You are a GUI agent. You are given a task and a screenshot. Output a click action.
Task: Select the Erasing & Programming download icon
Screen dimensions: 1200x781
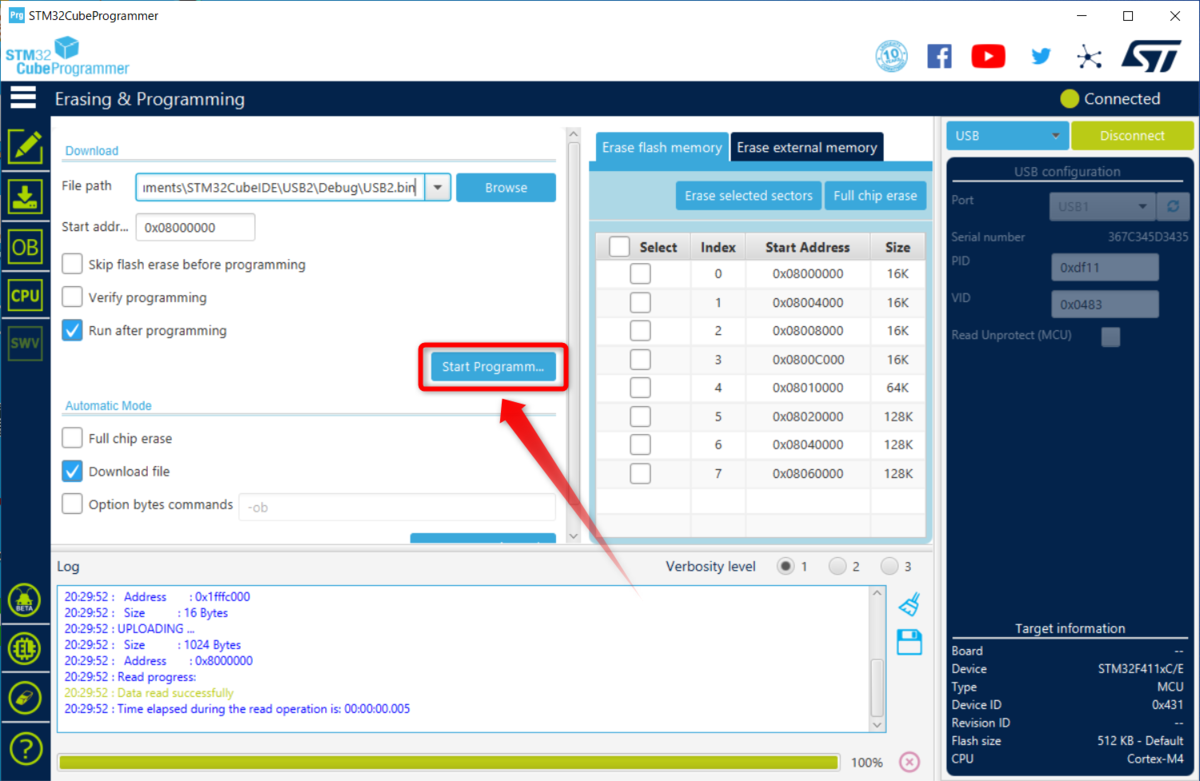(x=25, y=196)
